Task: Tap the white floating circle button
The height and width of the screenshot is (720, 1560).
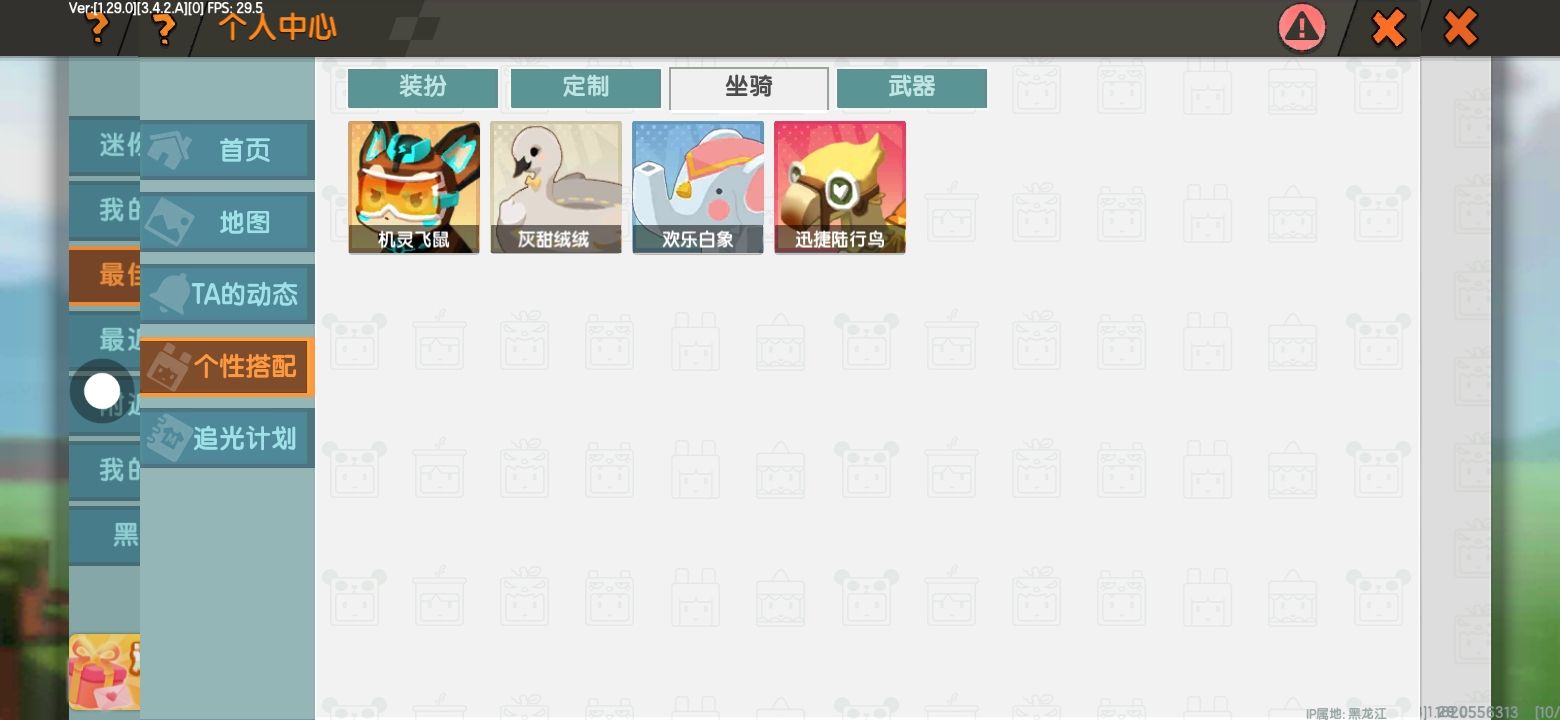Action: pos(102,391)
